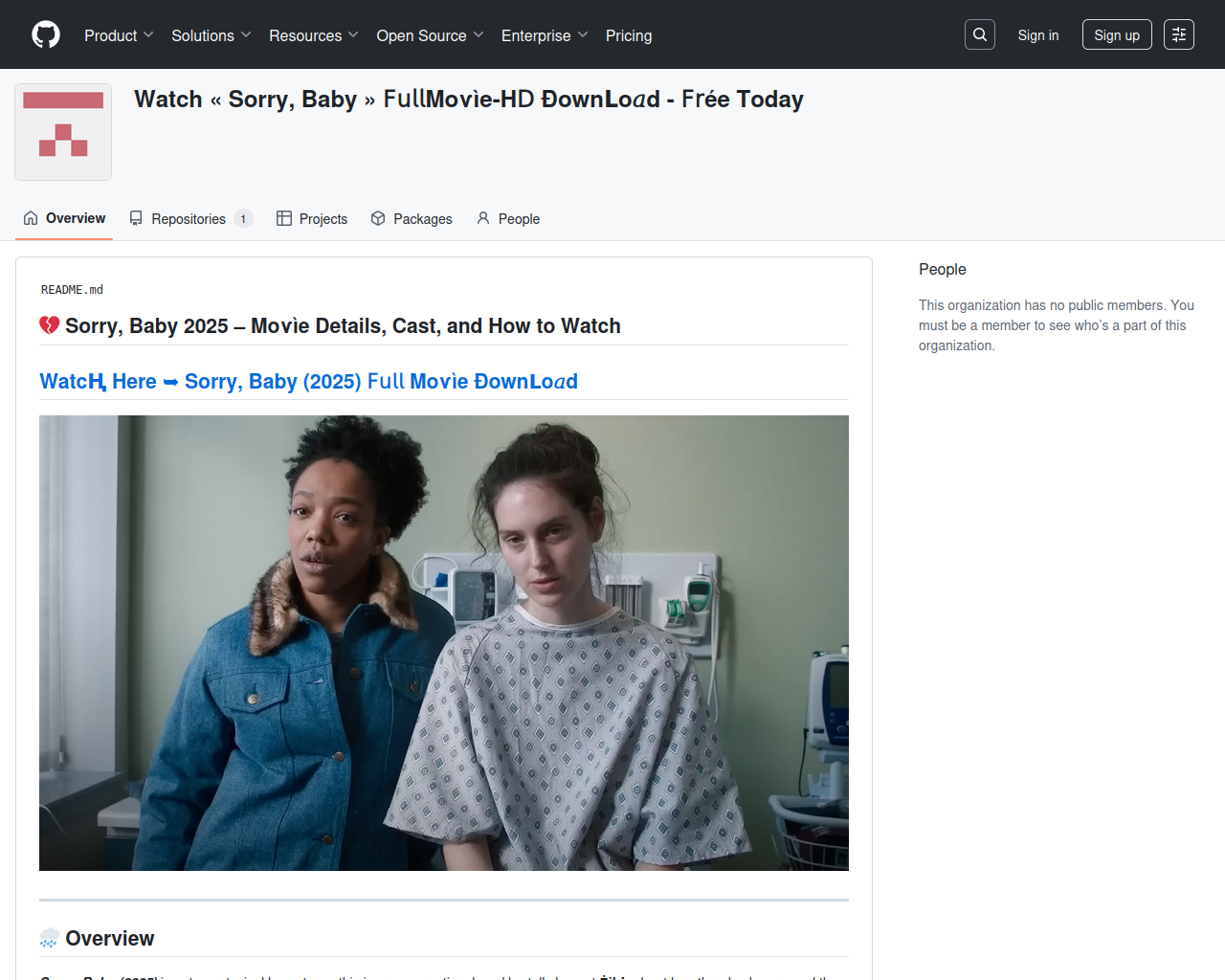Switch to the Overview tab
The image size is (1225, 980).
[64, 218]
